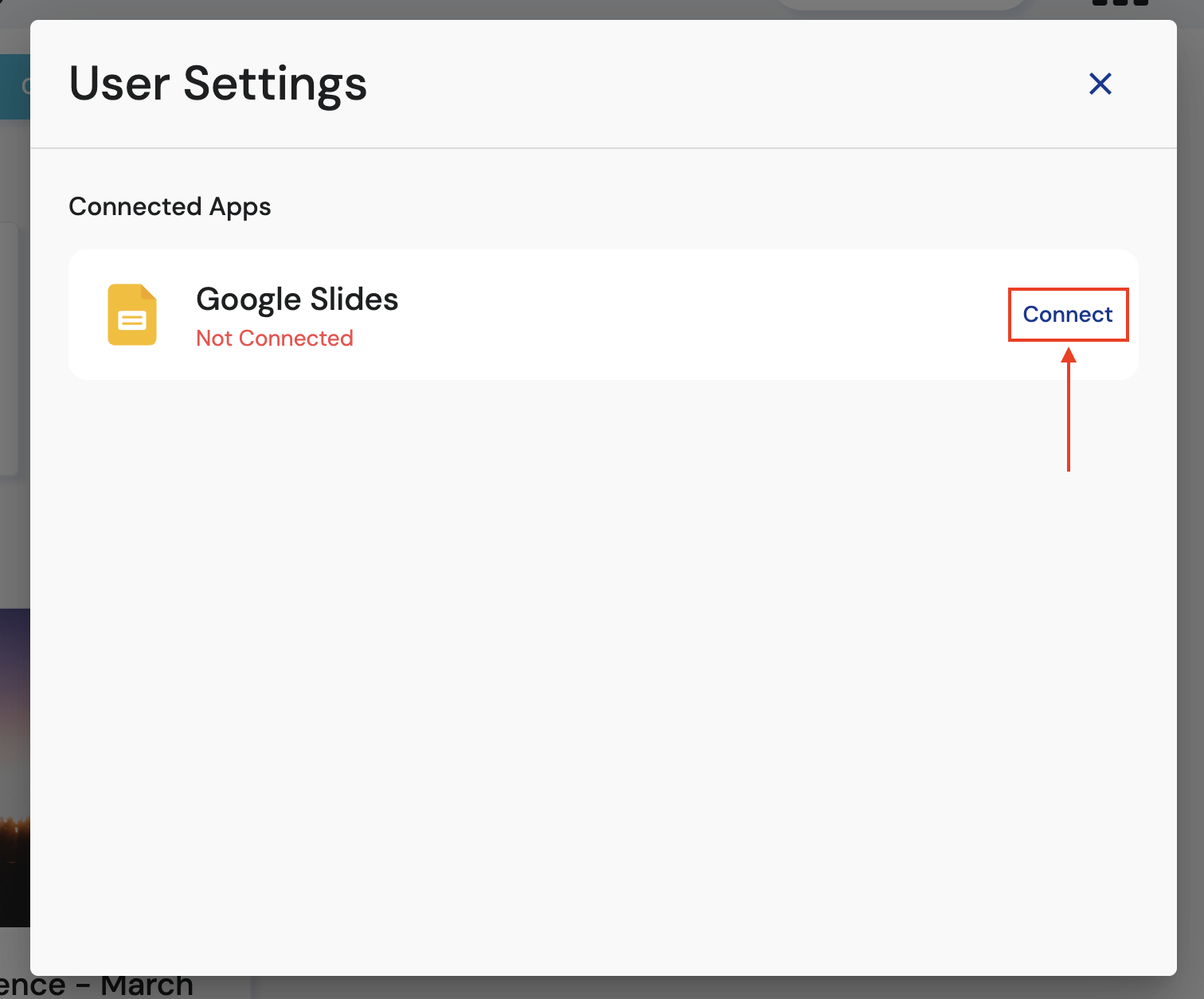Click the red Not Connected status text
The image size is (1204, 999).
tap(275, 339)
